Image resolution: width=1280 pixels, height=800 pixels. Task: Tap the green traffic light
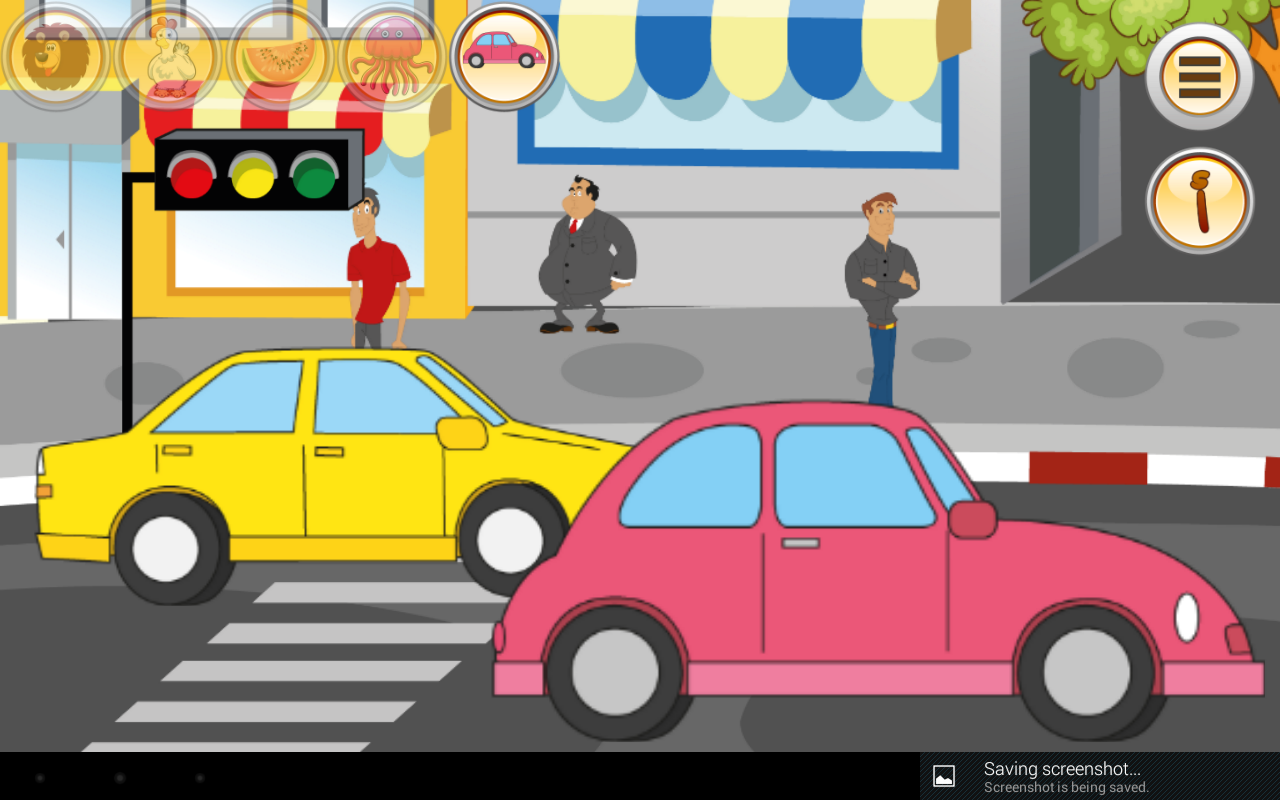tap(314, 176)
